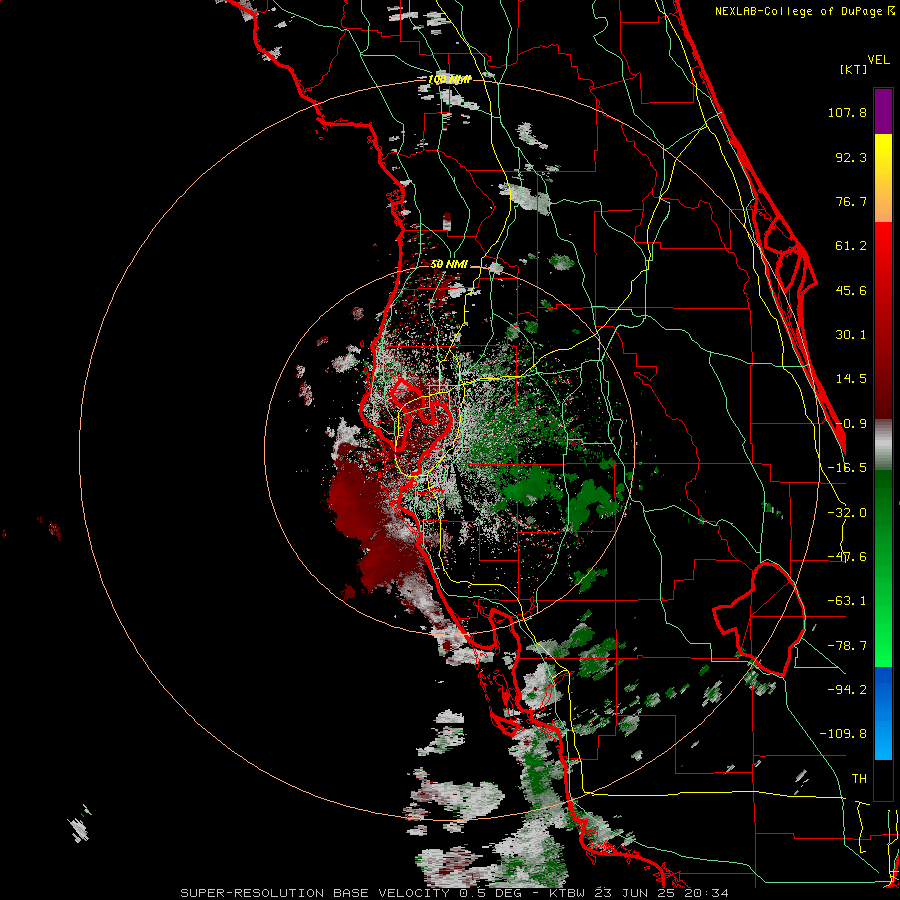Pick the blue segment of the color bar

883,713
